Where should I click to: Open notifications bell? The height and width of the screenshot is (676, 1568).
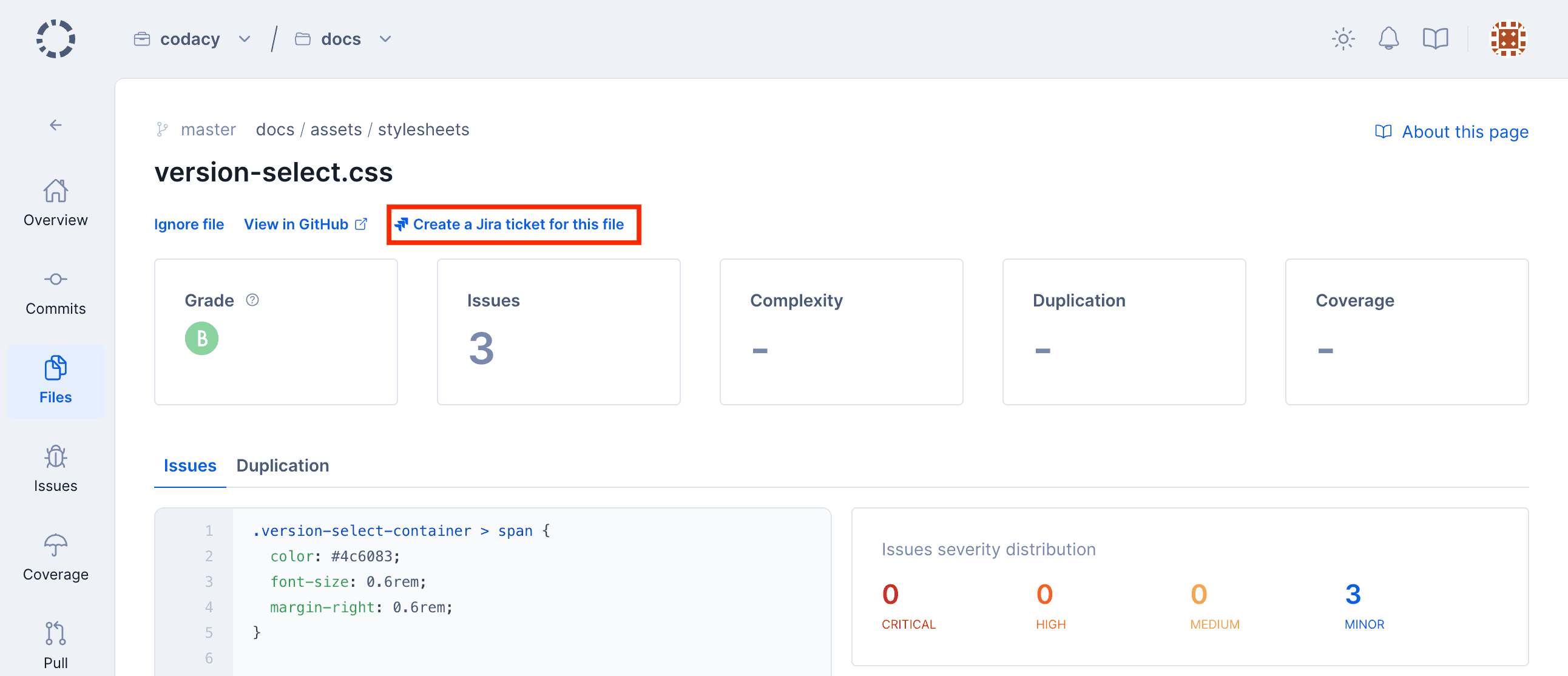[x=1388, y=38]
